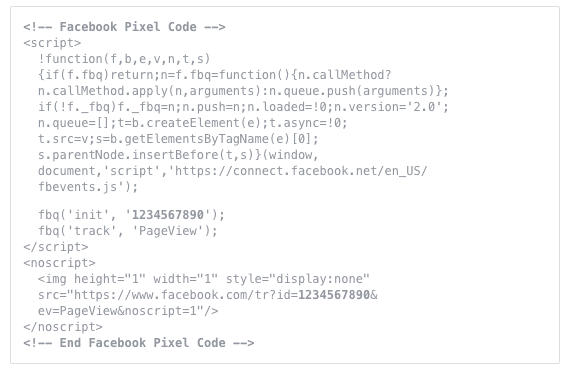Image resolution: width=577 pixels, height=378 pixels.
Task: Click the End Facebook Pixel Code comment
Action: [x=139, y=343]
